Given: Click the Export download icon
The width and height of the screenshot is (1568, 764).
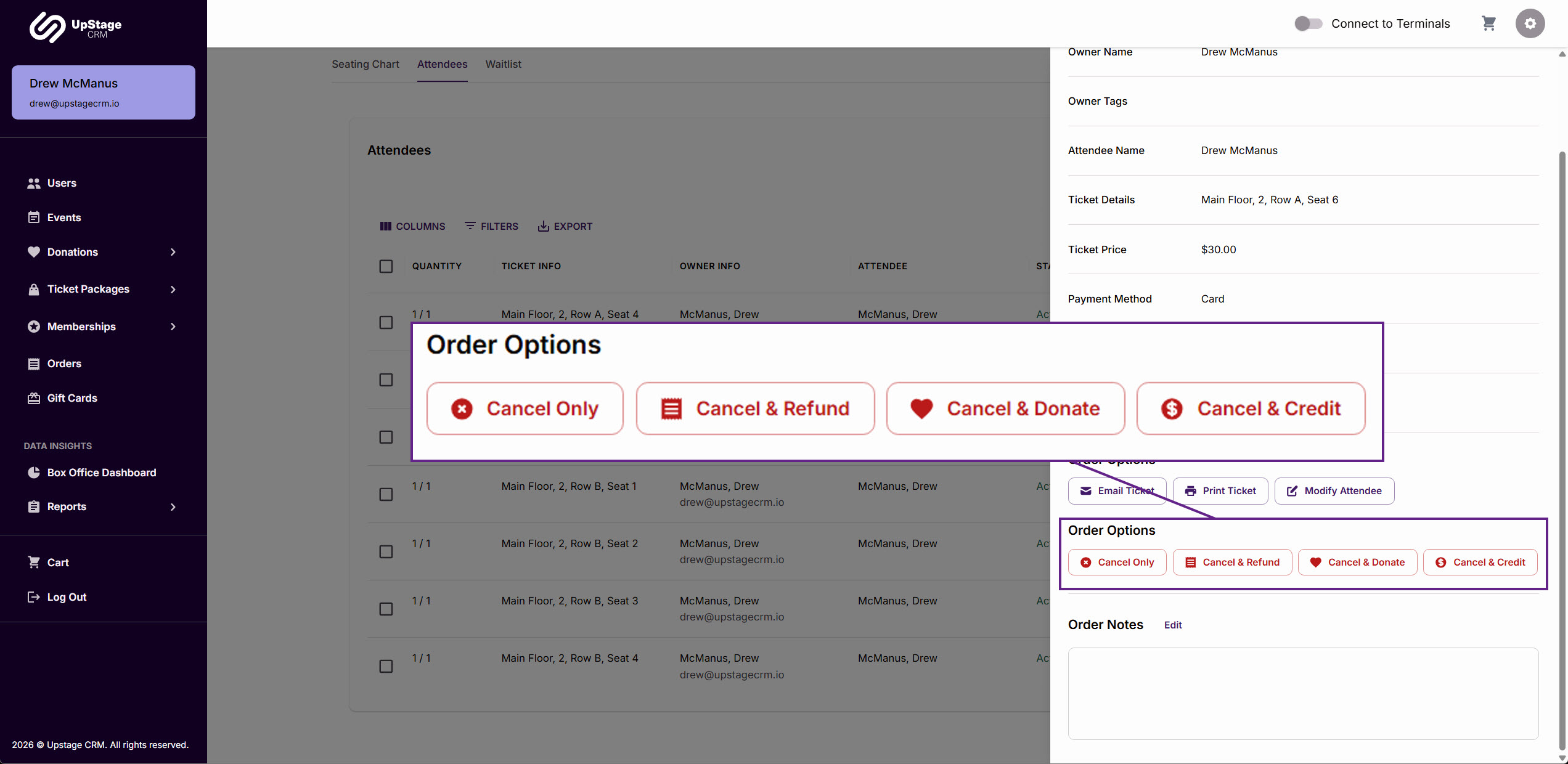Looking at the screenshot, I should pos(543,226).
